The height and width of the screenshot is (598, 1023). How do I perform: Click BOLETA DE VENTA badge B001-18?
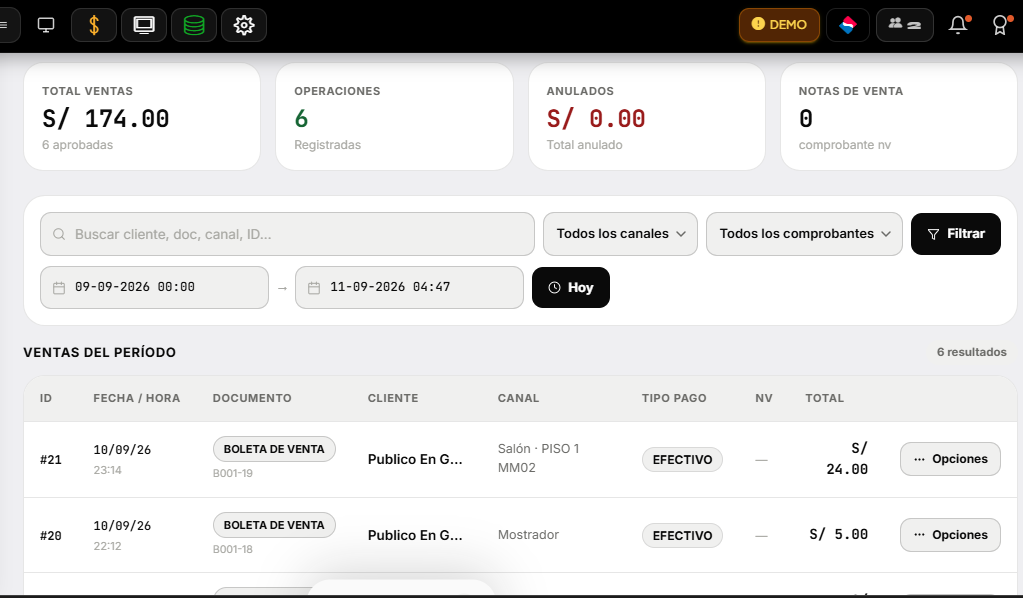click(x=274, y=525)
